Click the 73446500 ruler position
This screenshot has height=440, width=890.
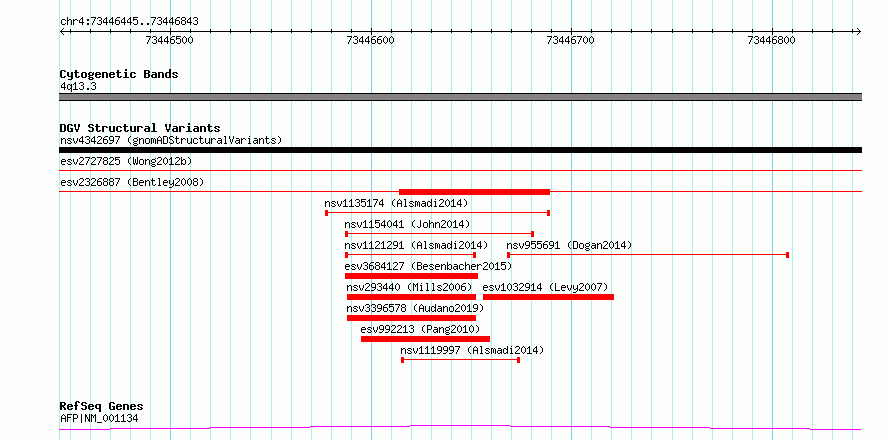click(x=170, y=40)
